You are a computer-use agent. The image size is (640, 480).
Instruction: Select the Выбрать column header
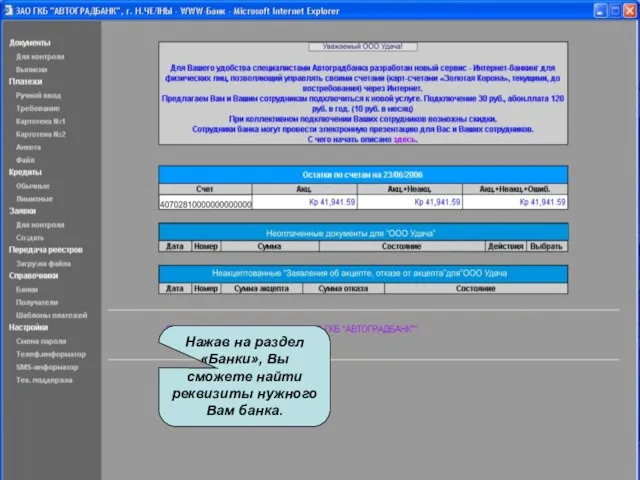tap(547, 247)
